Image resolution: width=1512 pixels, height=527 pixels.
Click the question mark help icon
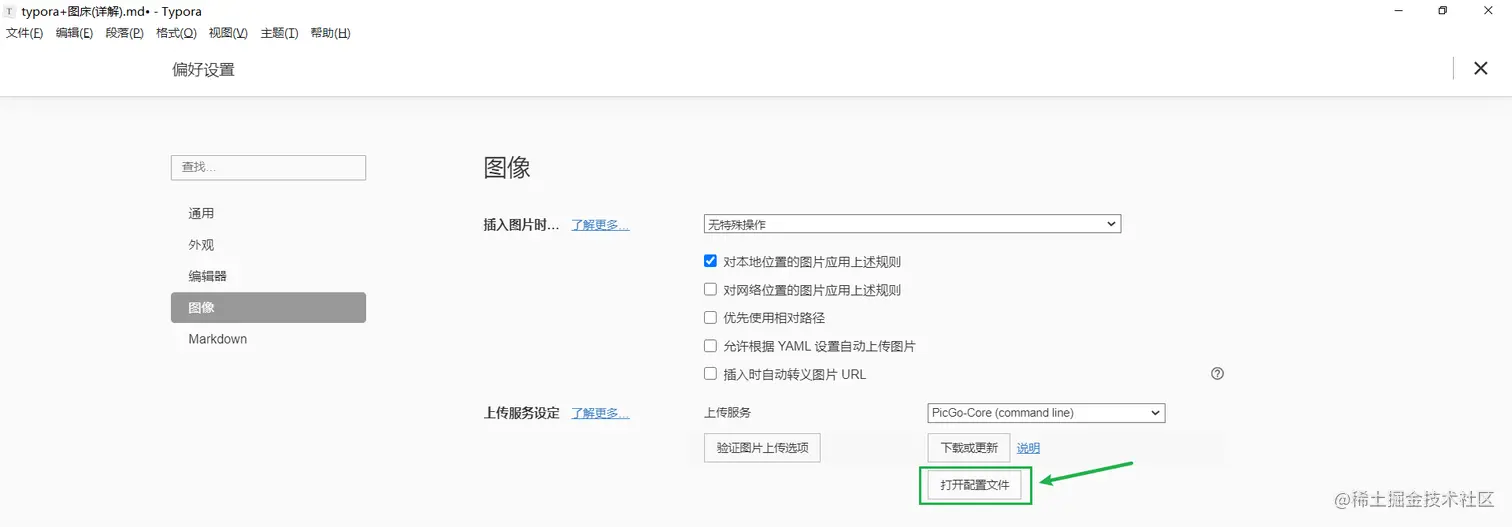1217,374
